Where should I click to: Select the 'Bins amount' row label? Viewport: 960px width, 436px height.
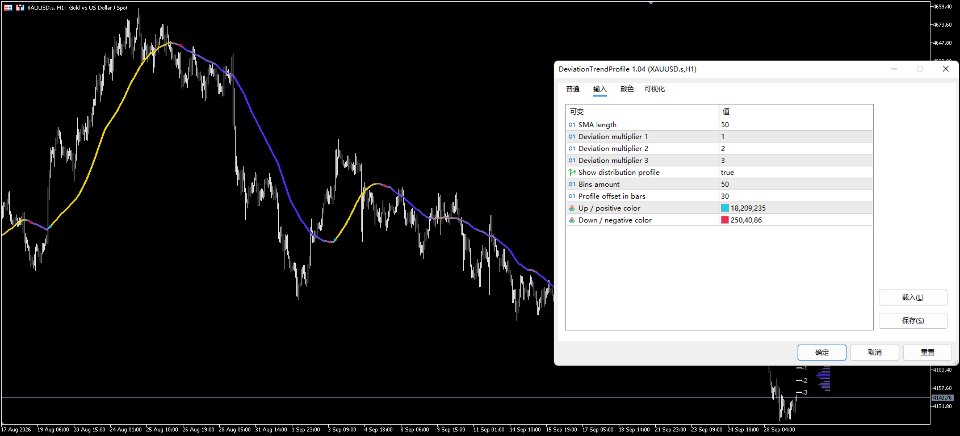tap(599, 184)
